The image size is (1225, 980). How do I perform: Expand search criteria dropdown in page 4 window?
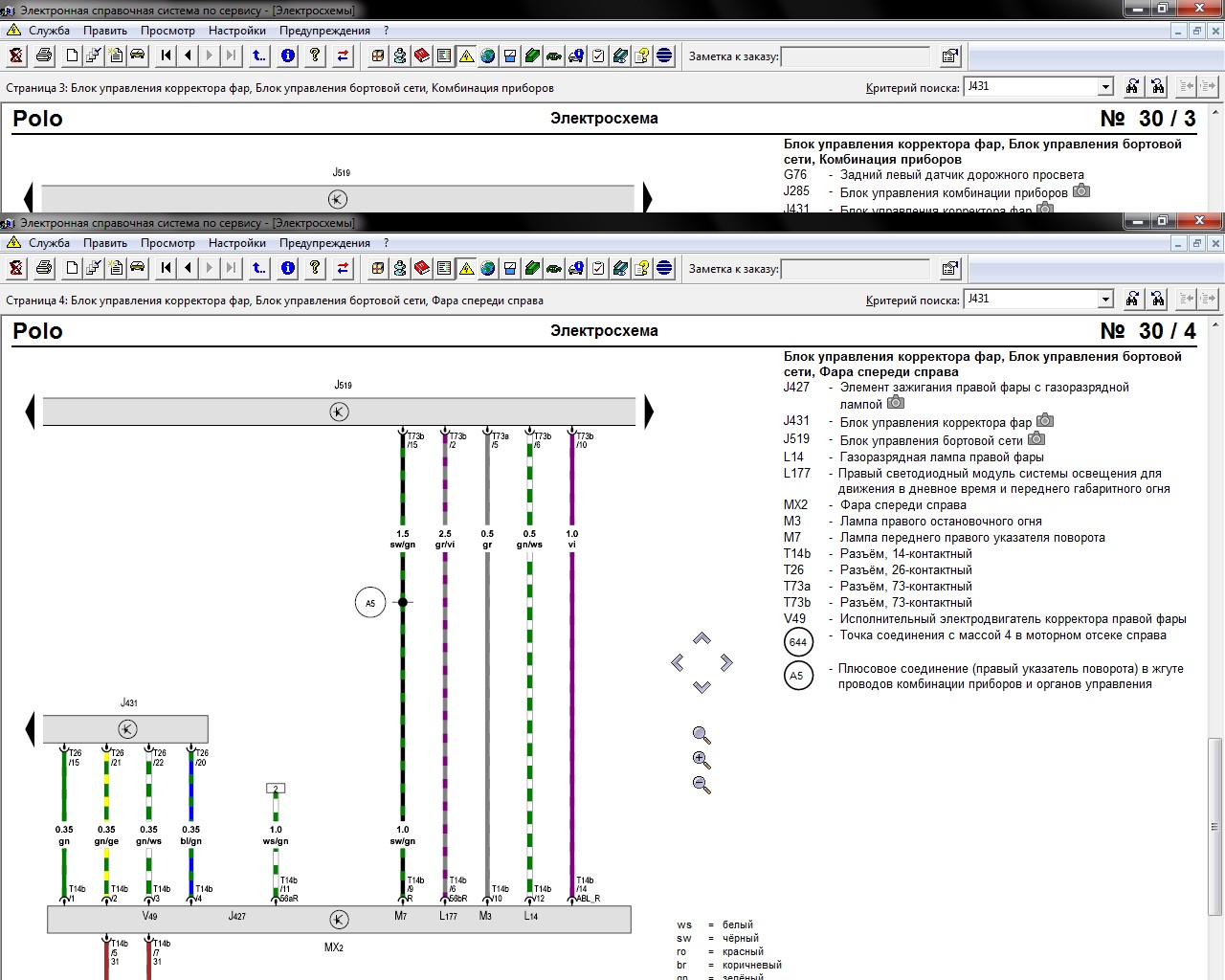[x=1105, y=300]
